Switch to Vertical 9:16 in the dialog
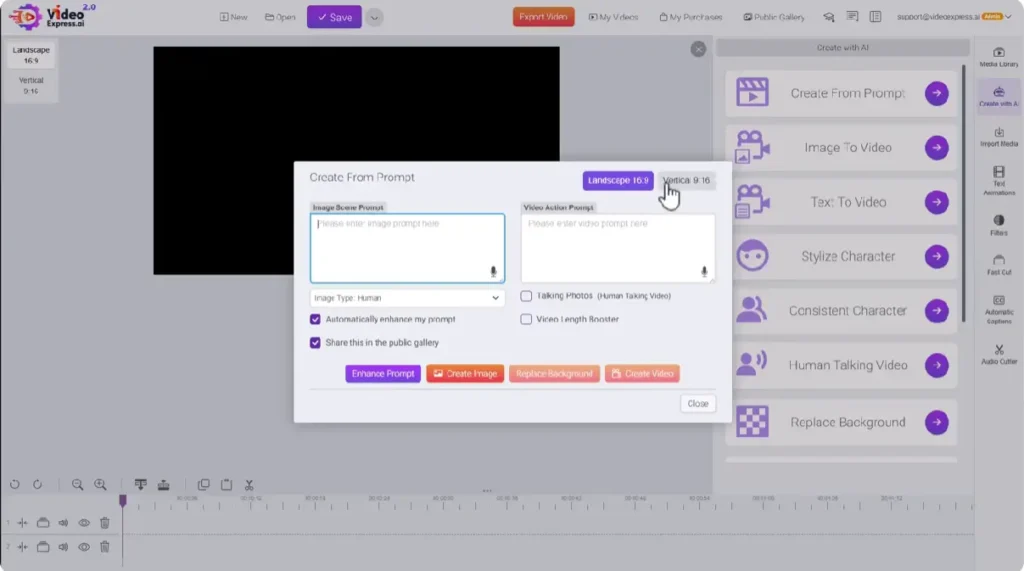The height and width of the screenshot is (571, 1024). 686,181
